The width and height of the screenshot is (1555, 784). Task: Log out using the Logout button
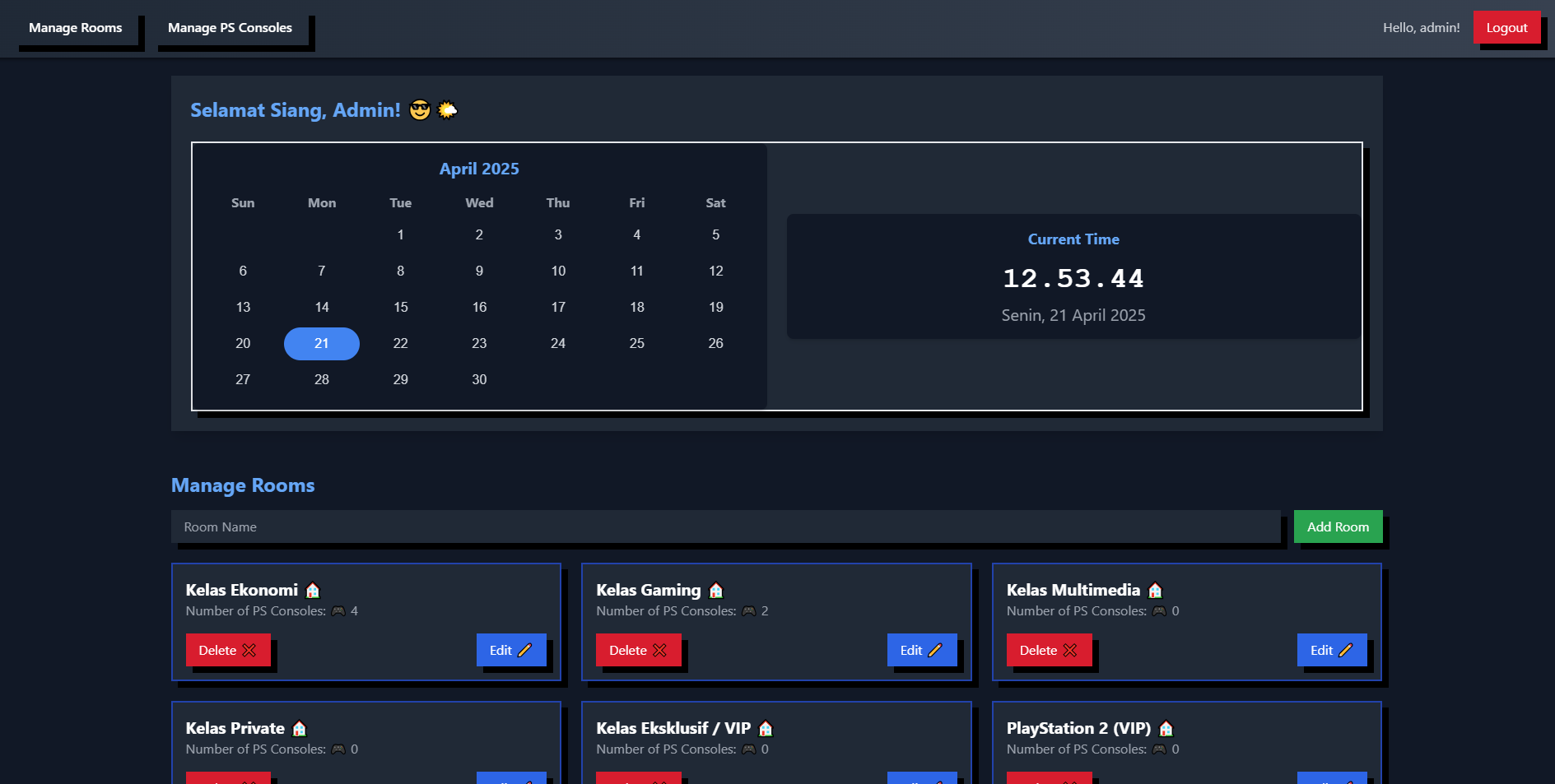pos(1506,28)
